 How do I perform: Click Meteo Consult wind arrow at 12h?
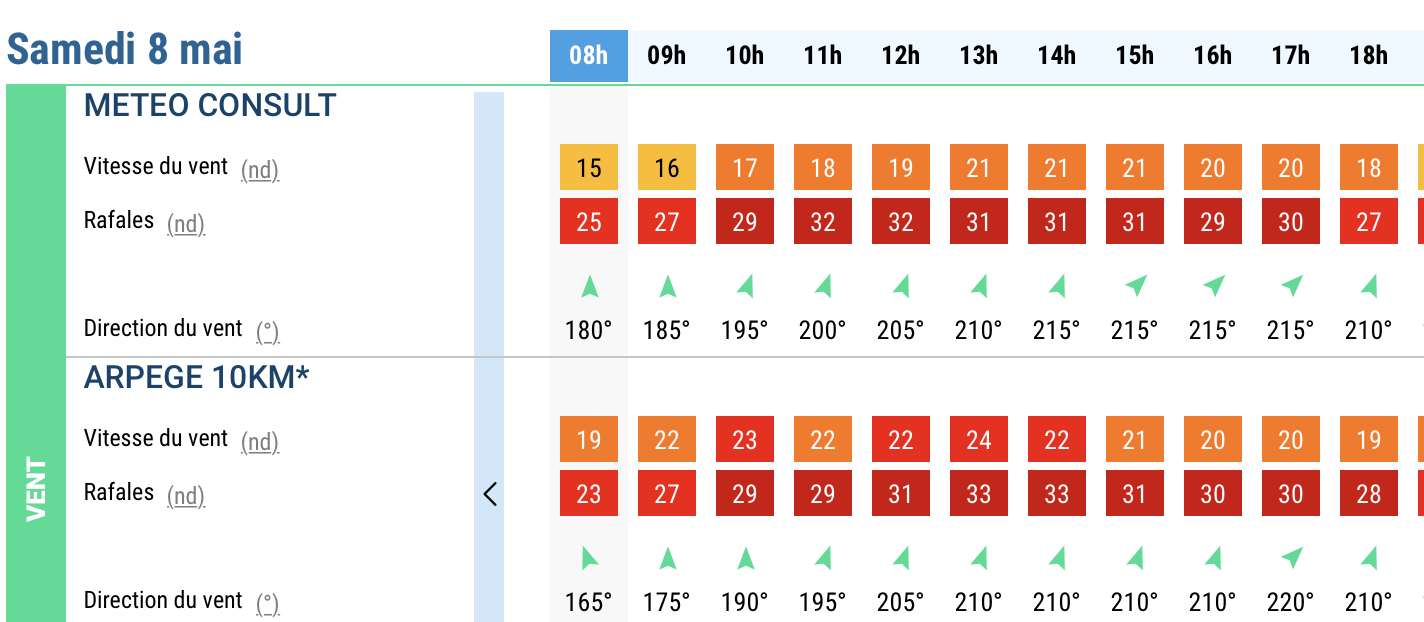901,288
